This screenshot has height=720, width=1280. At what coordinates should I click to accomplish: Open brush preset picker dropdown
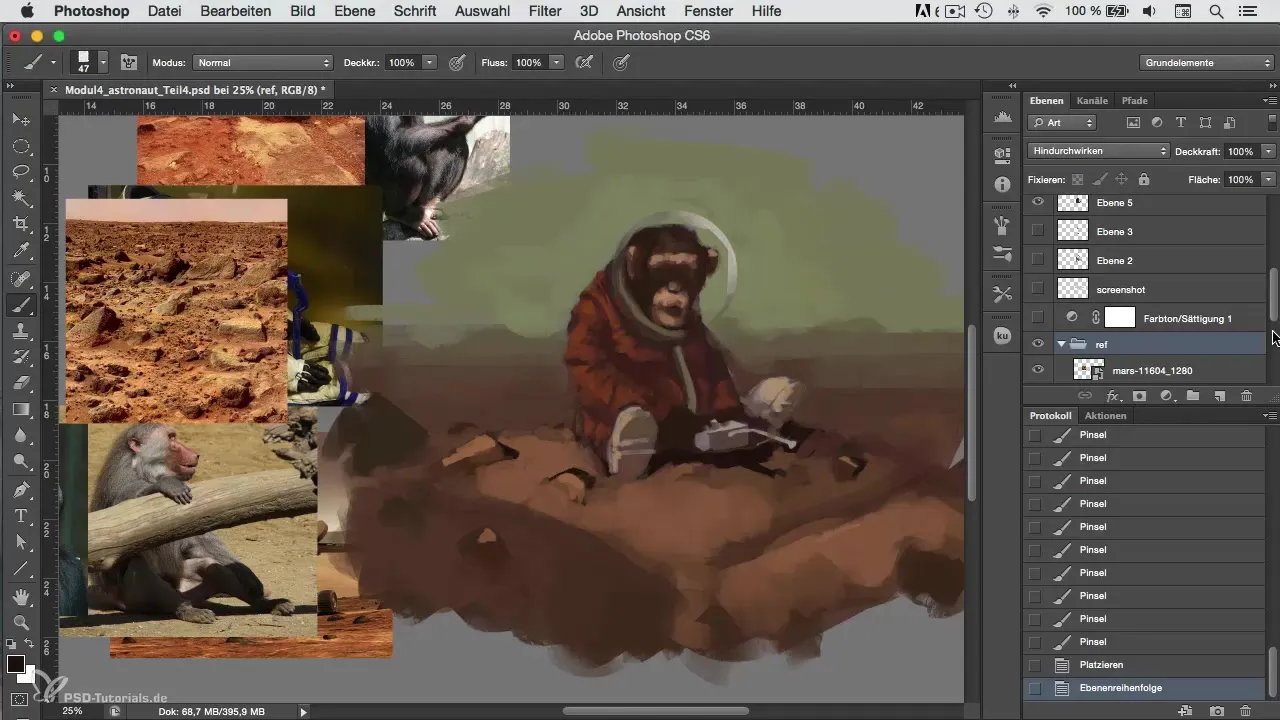click(x=103, y=62)
